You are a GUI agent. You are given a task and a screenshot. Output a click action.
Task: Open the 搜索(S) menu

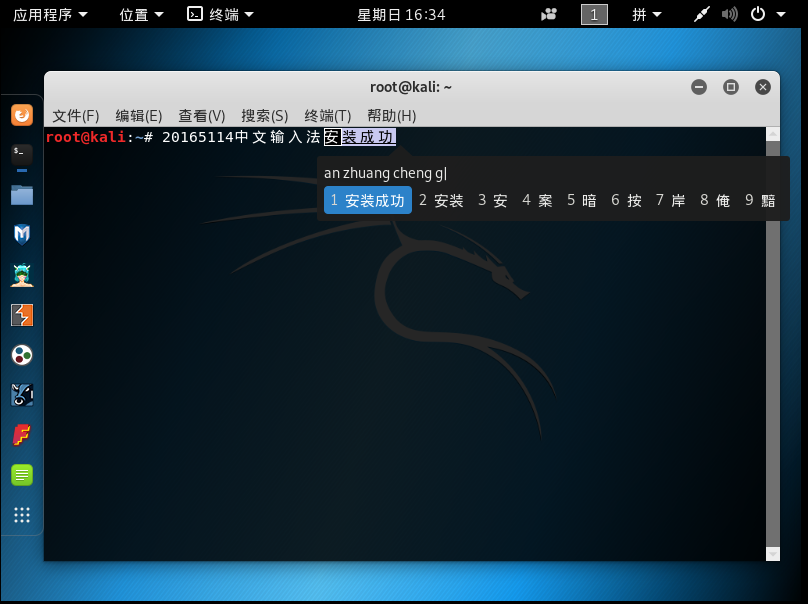(265, 115)
